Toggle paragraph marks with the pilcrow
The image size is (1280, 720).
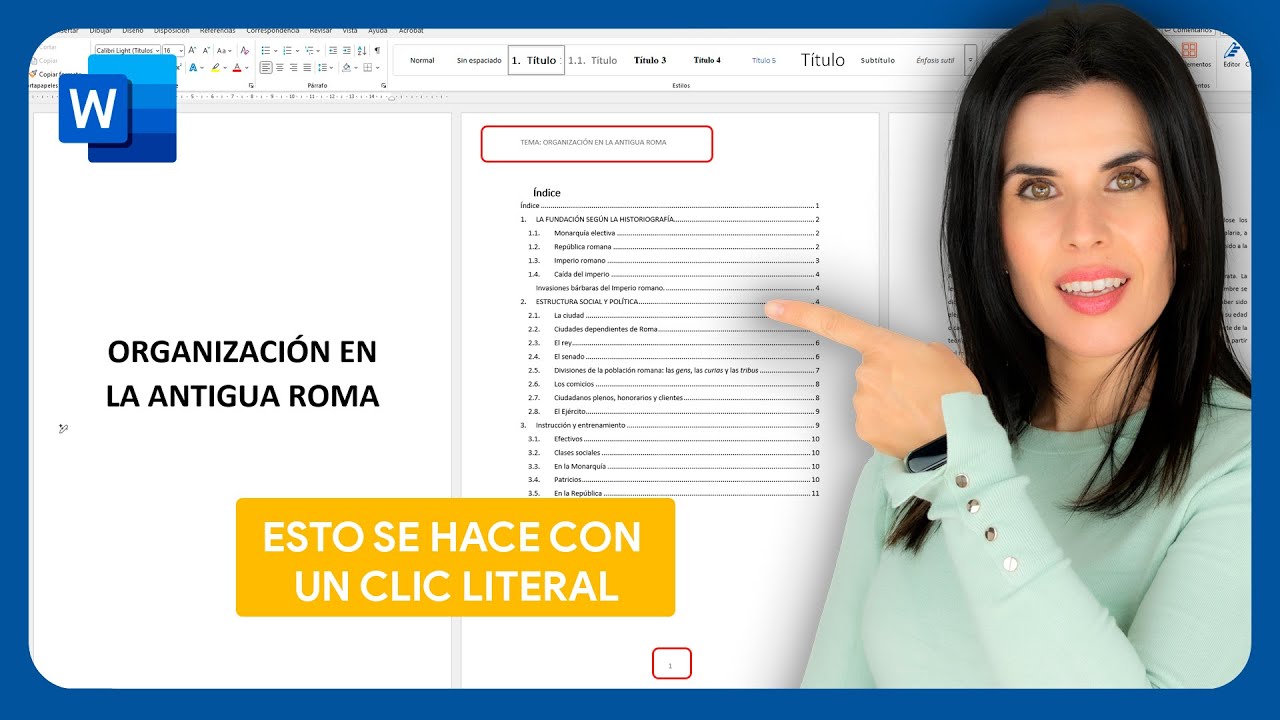377,50
